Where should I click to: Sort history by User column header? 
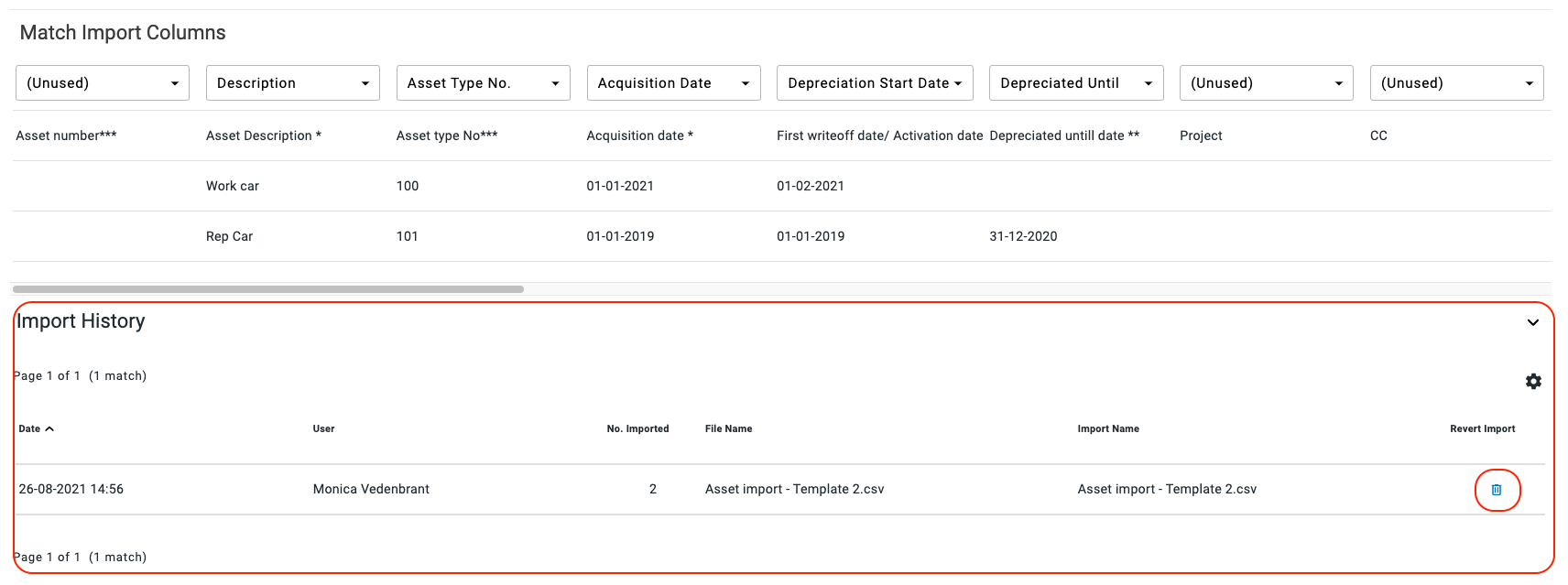click(x=323, y=428)
